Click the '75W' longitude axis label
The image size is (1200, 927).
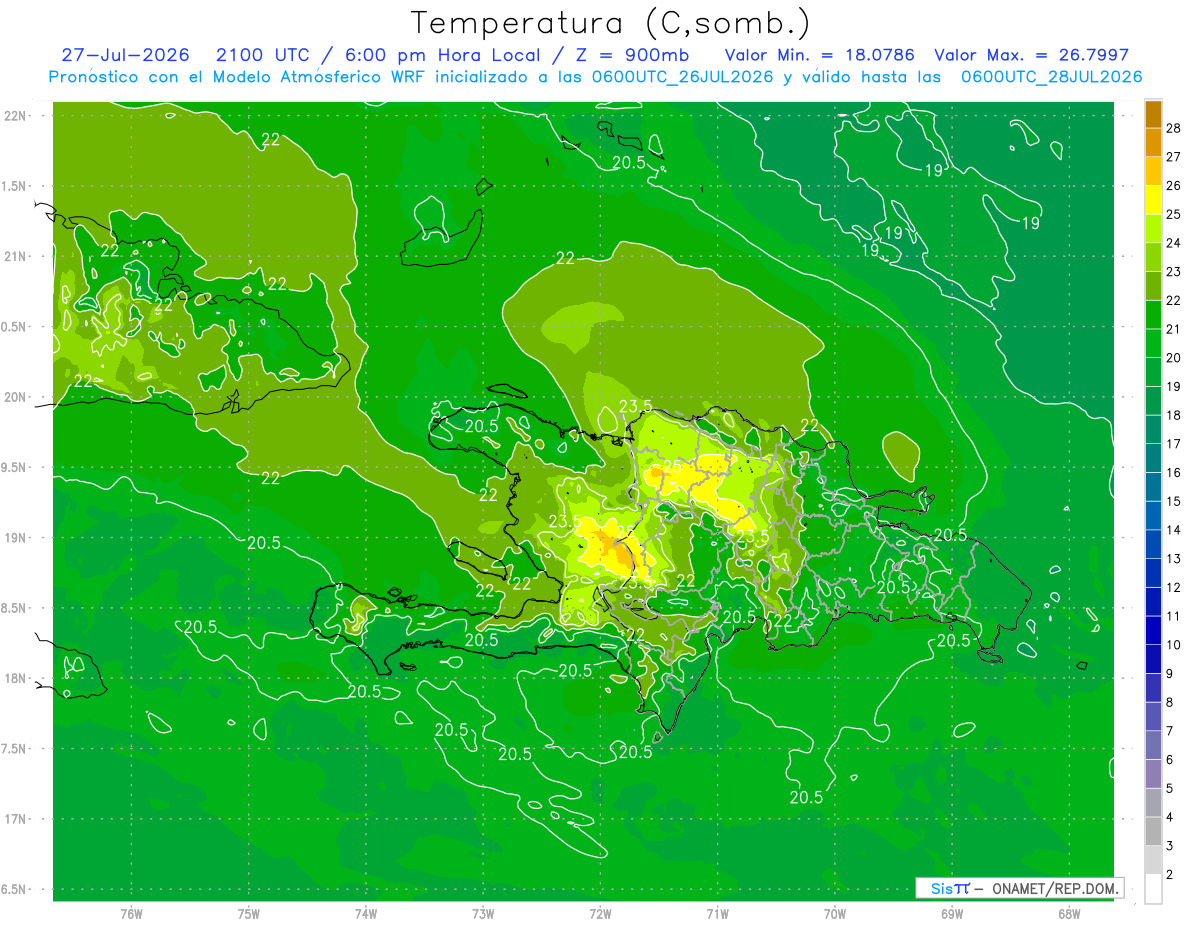[249, 913]
